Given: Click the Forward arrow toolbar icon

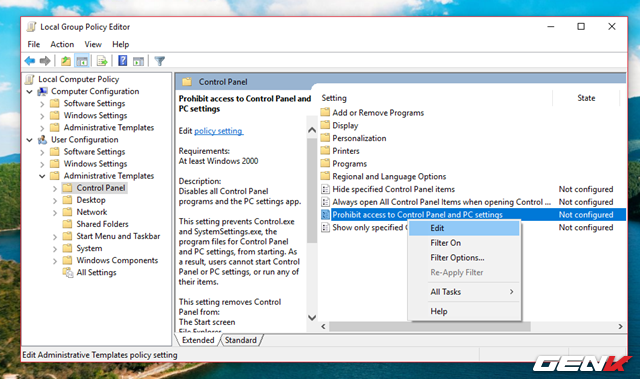Looking at the screenshot, I should [x=45, y=61].
